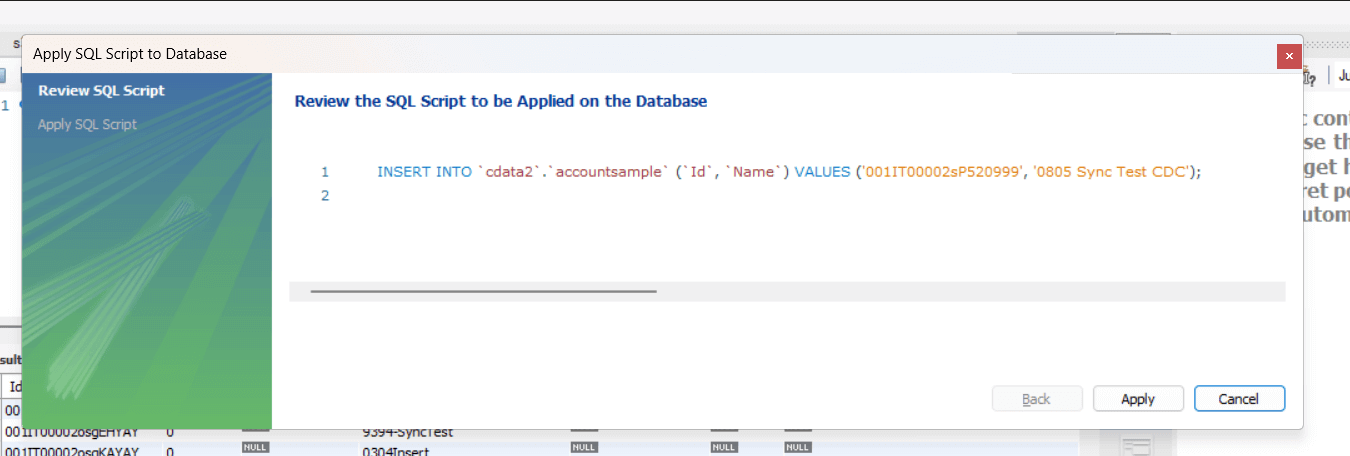This screenshot has width=1350, height=456.
Task: Select the 001IT00002osgKAYAY row Id cell
Action: (x=72, y=450)
